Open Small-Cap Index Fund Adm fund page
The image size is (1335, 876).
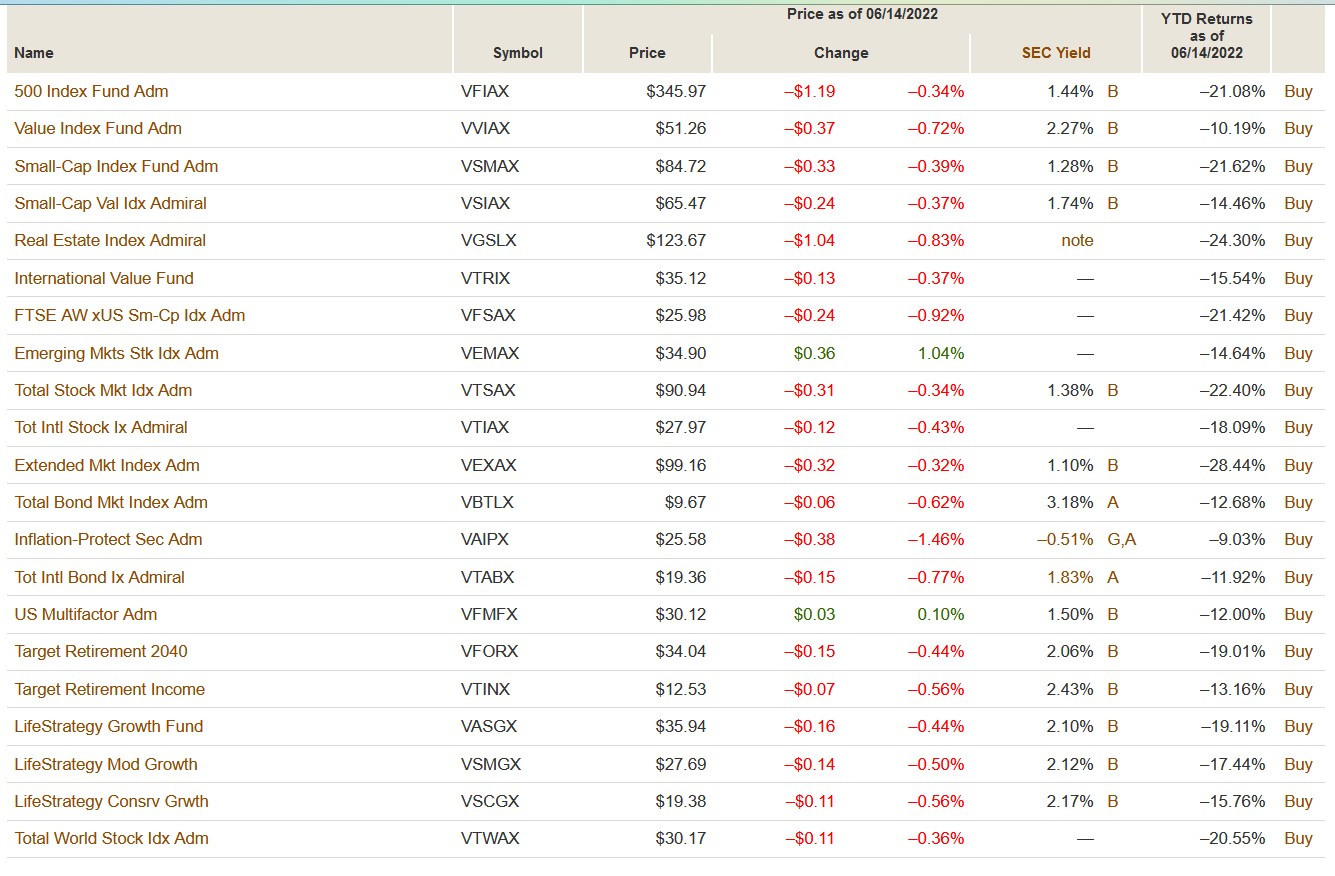click(x=116, y=166)
